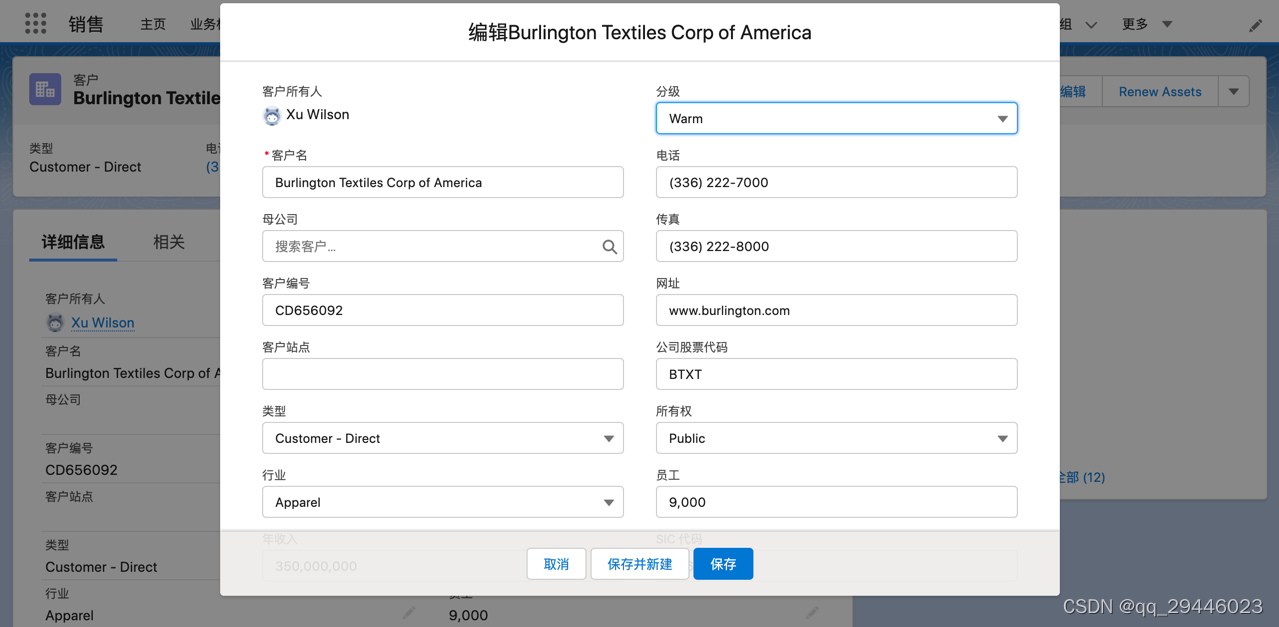Click the Xu Wilson avatar on detail page
The height and width of the screenshot is (627, 1279).
tap(55, 323)
